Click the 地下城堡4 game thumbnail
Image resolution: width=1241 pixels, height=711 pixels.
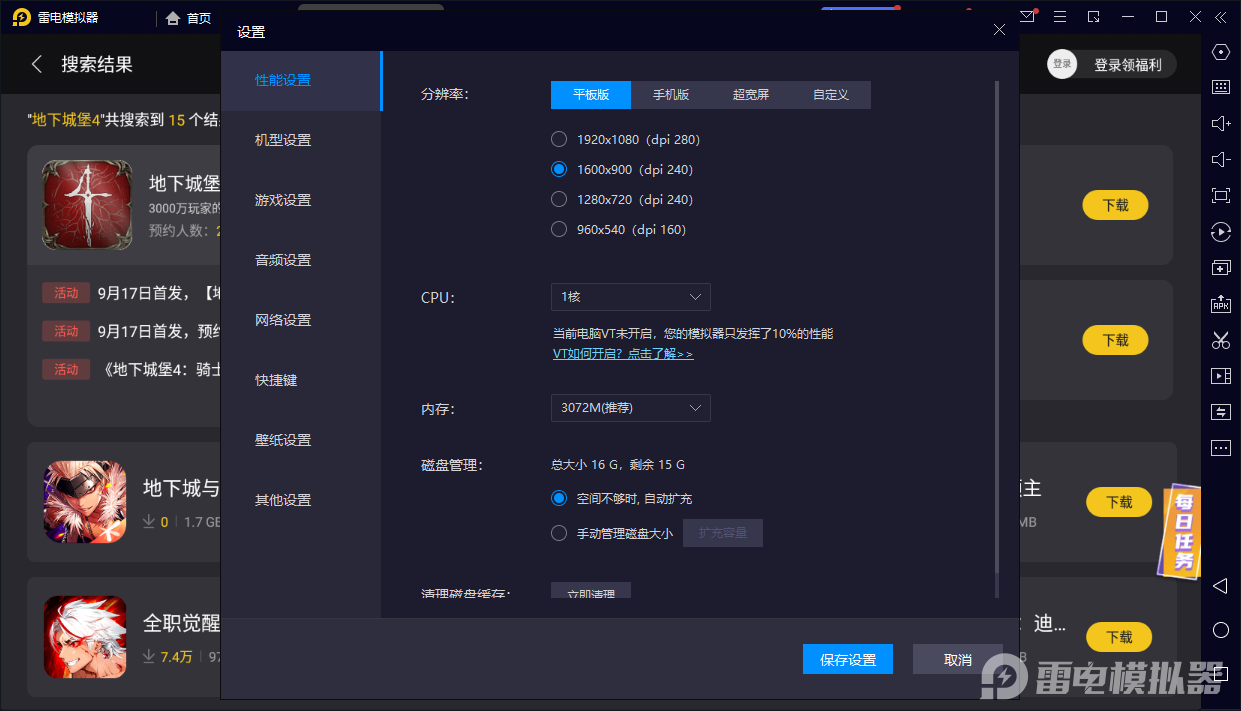click(86, 205)
